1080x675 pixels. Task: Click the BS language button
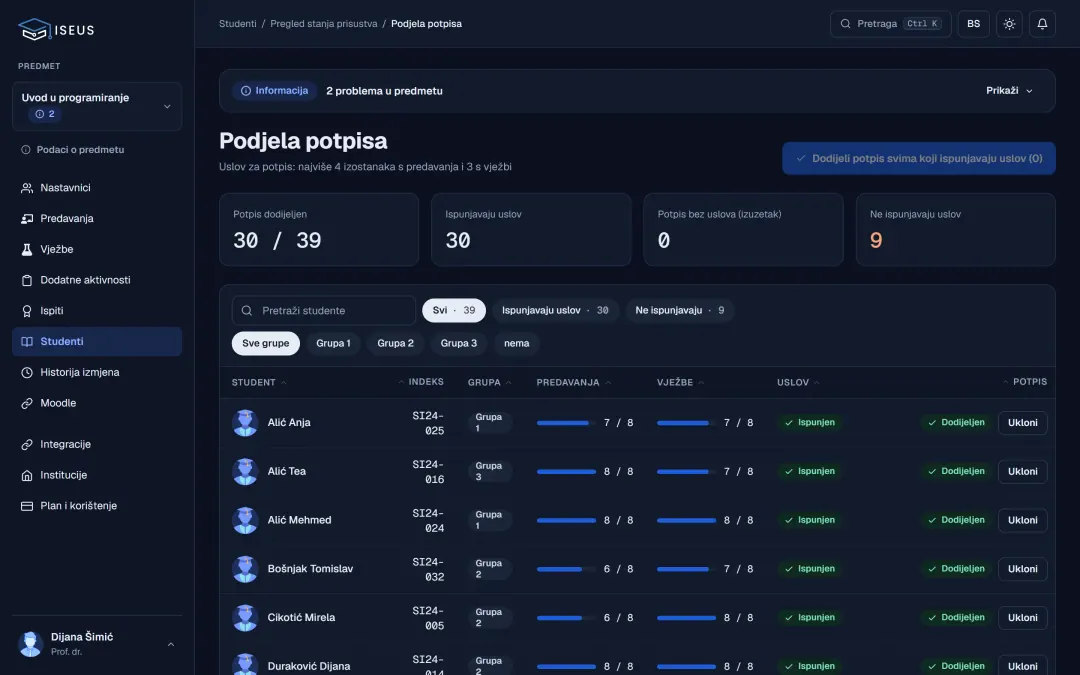tap(973, 24)
